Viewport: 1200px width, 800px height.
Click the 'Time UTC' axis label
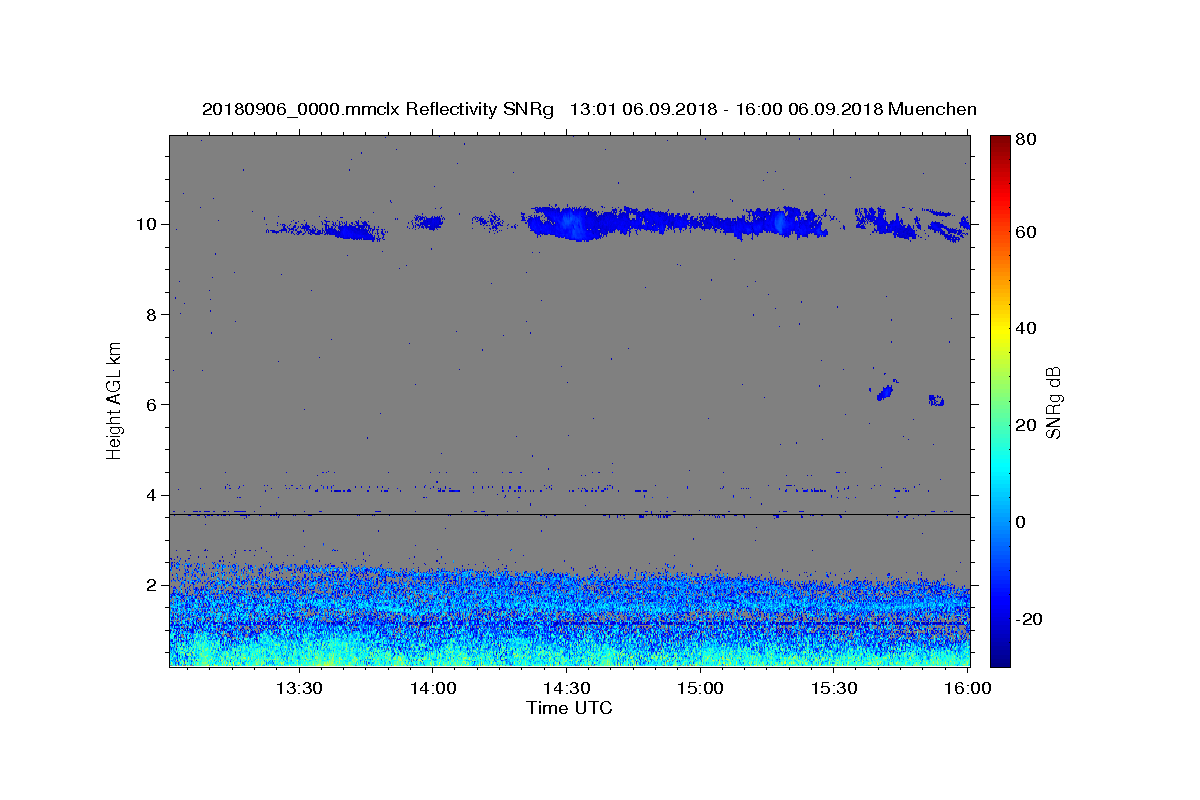pyautogui.click(x=569, y=708)
